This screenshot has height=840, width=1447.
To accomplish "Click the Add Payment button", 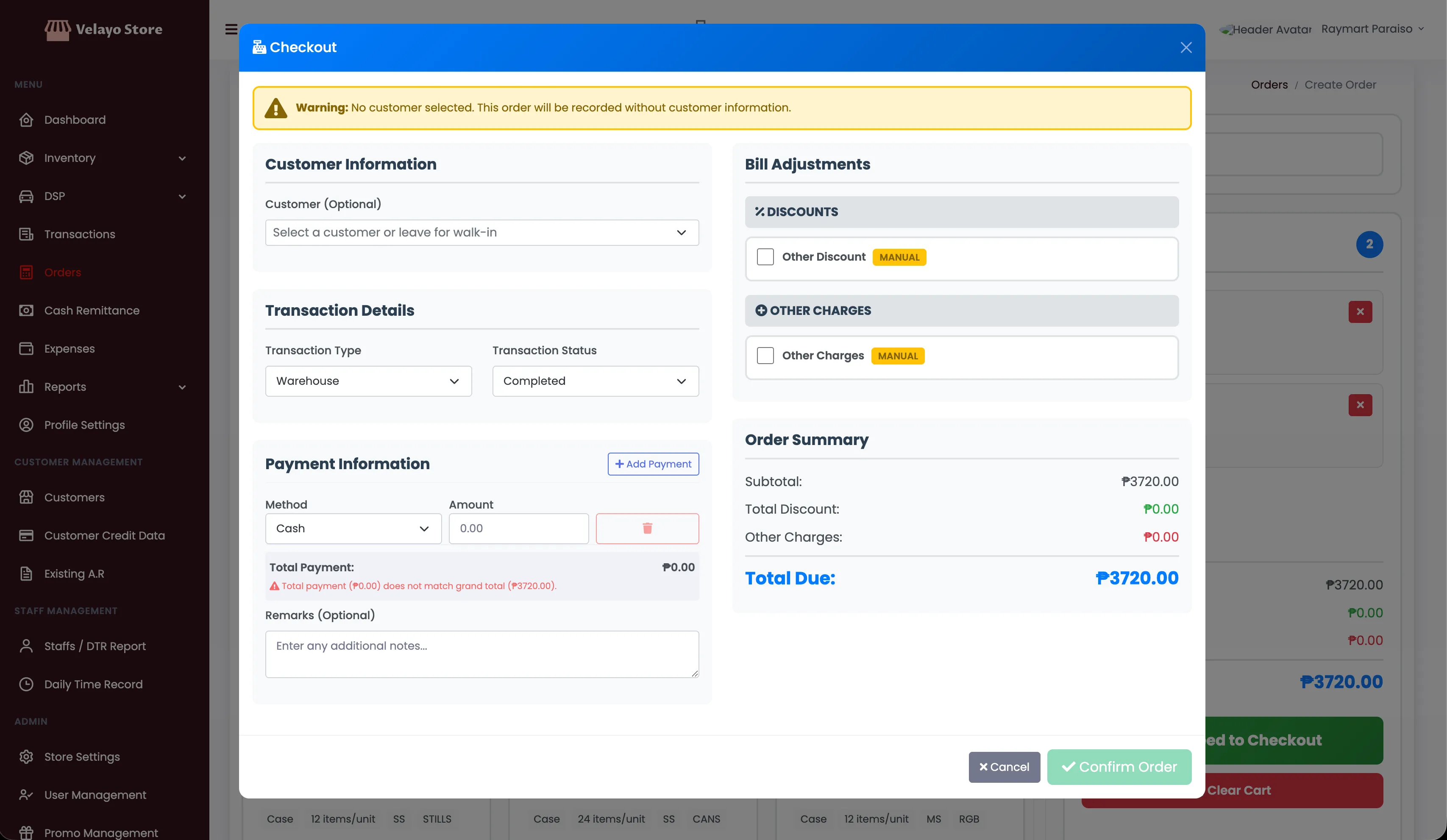I will tap(653, 464).
